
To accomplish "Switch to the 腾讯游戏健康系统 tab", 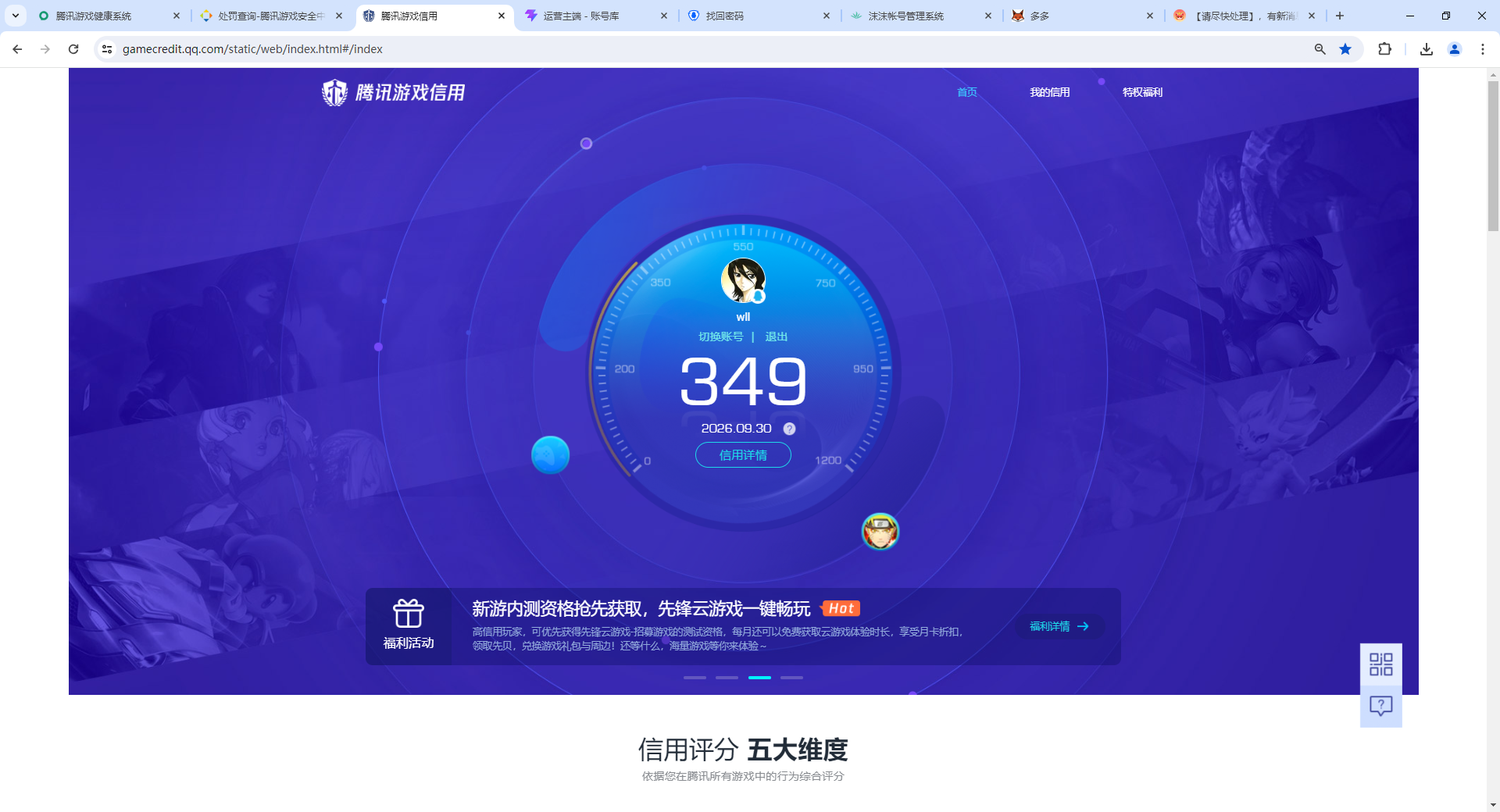I will 108,16.
